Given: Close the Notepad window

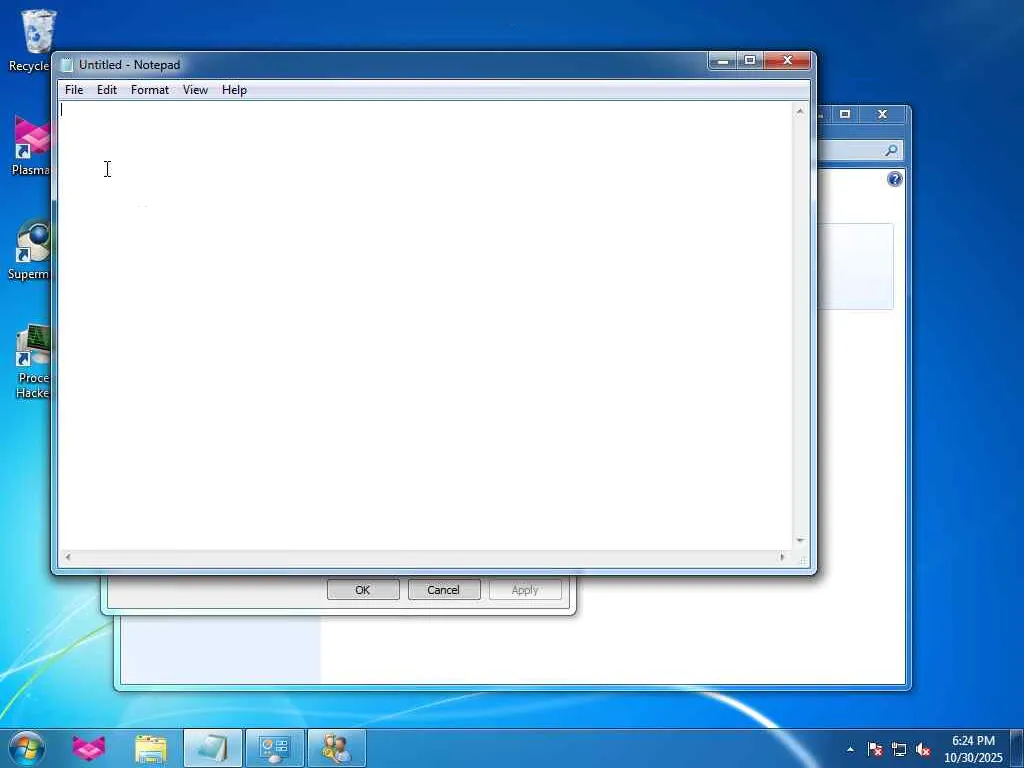Looking at the screenshot, I should coord(787,61).
